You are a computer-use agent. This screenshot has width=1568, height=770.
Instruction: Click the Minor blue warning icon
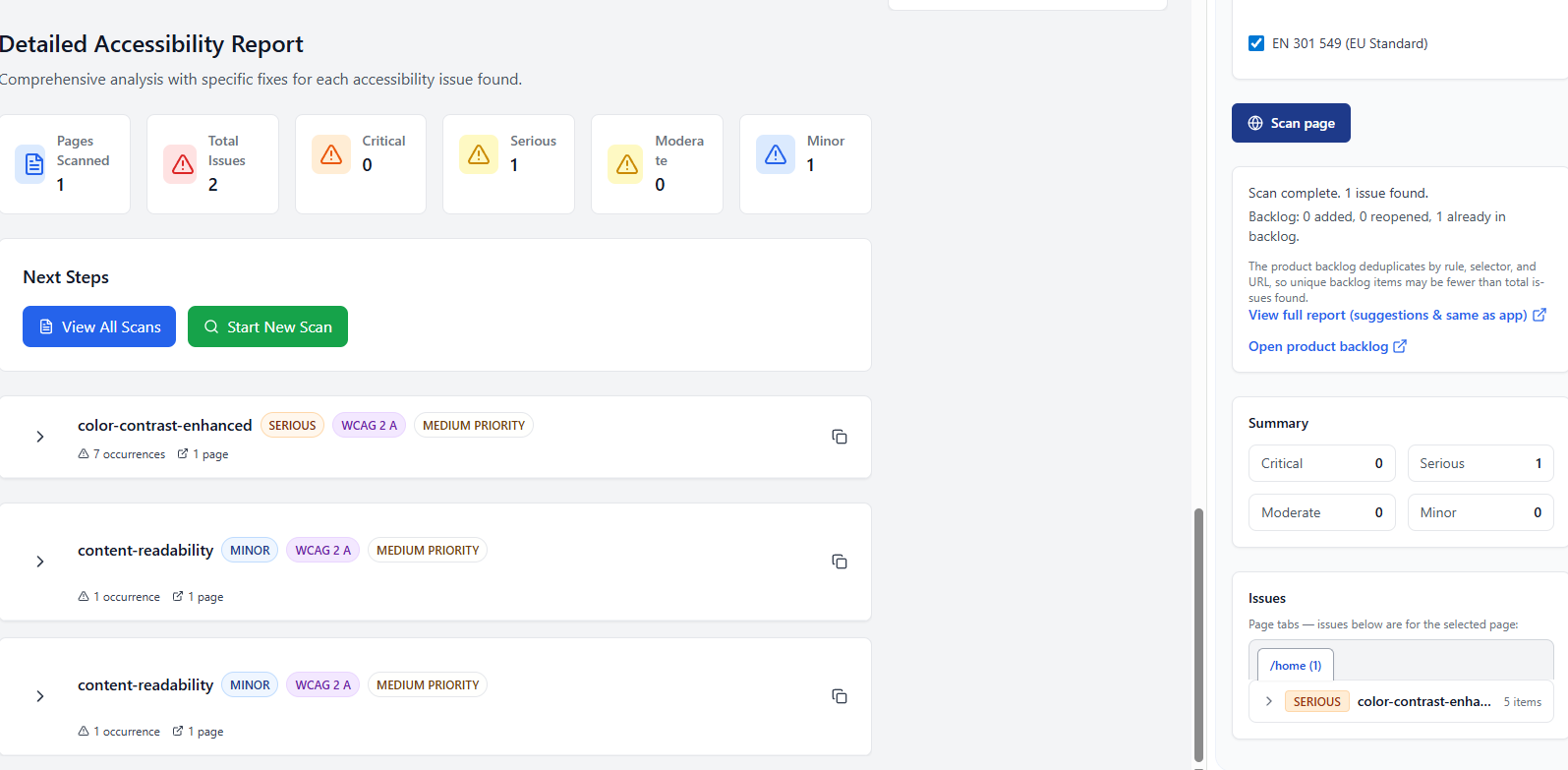point(775,154)
